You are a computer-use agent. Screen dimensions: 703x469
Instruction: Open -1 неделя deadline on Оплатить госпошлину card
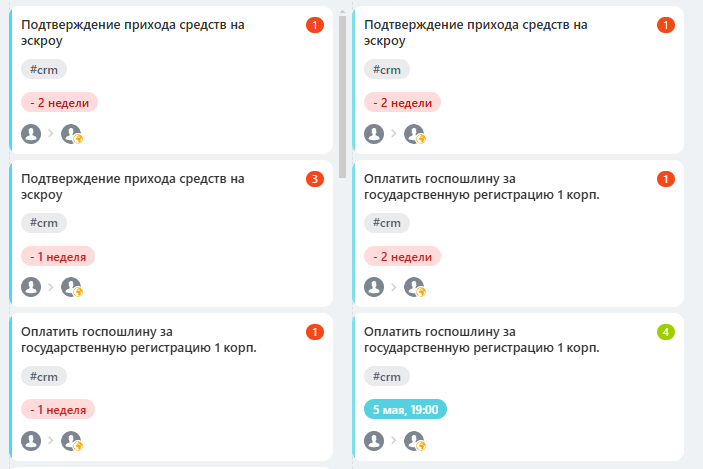pyautogui.click(x=58, y=409)
